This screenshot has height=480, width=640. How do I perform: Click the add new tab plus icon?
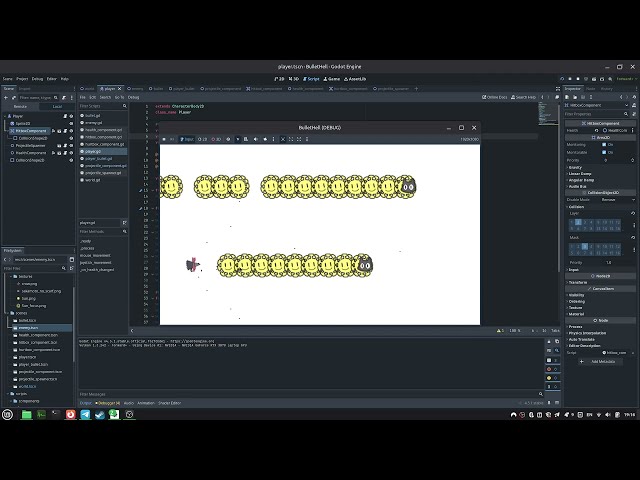tap(416, 89)
